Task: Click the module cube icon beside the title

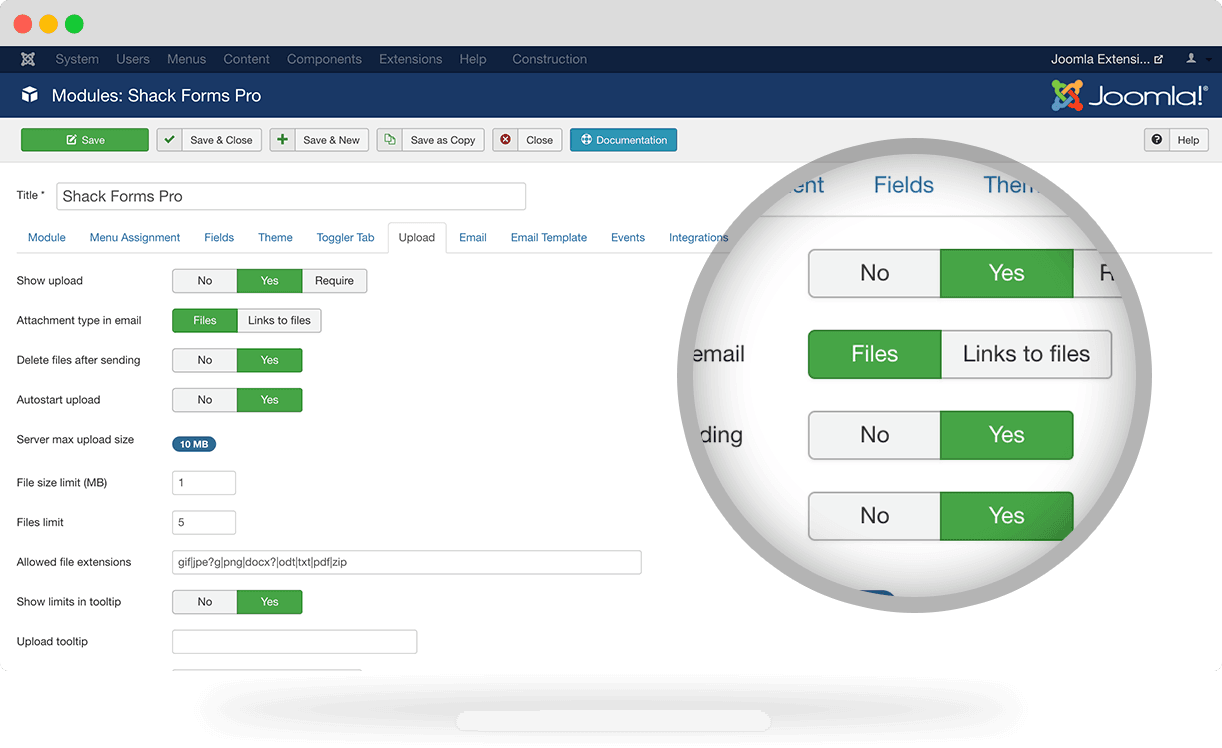Action: click(30, 96)
